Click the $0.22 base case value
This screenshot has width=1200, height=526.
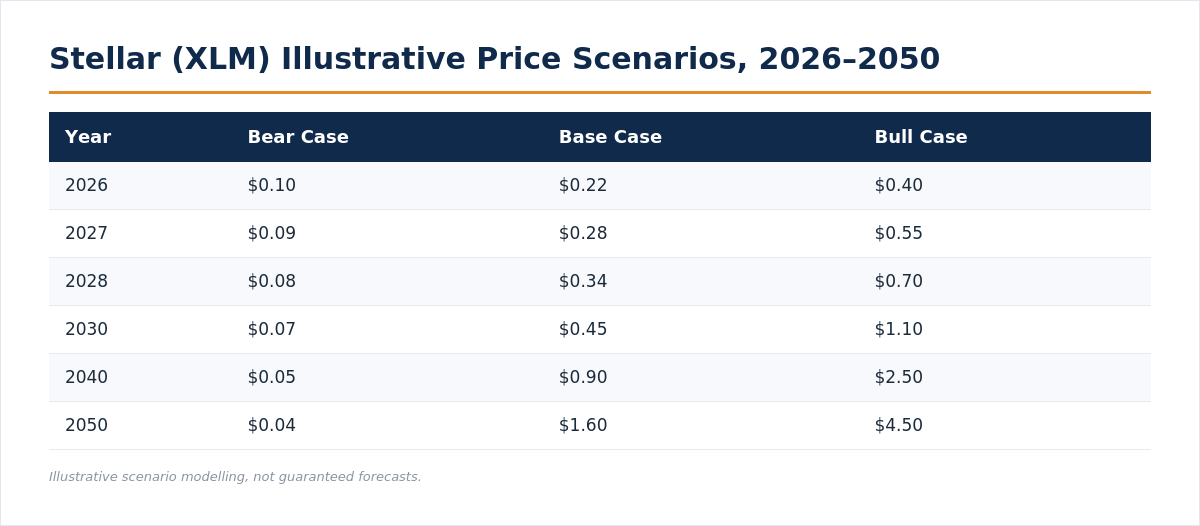[x=583, y=186]
